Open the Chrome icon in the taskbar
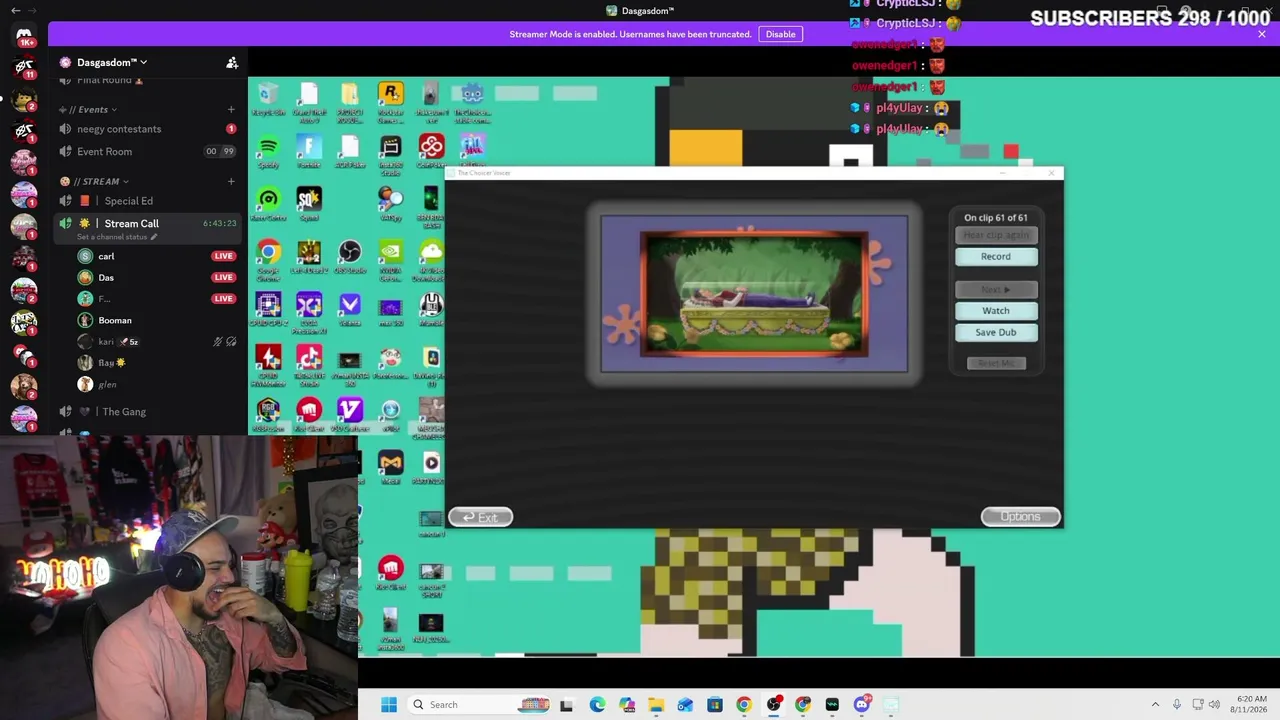1280x720 pixels. [x=744, y=704]
